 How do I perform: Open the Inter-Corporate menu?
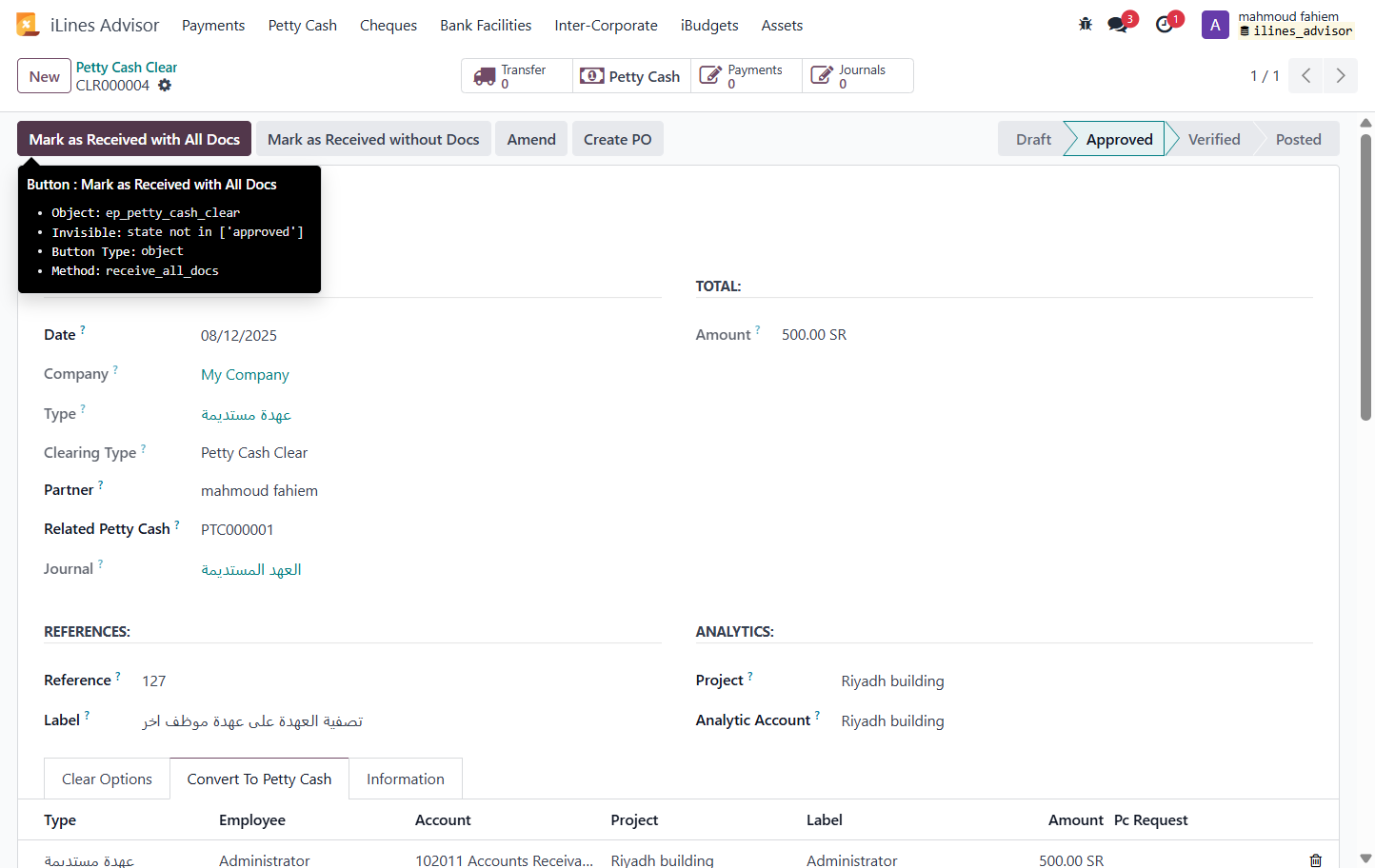(607, 26)
